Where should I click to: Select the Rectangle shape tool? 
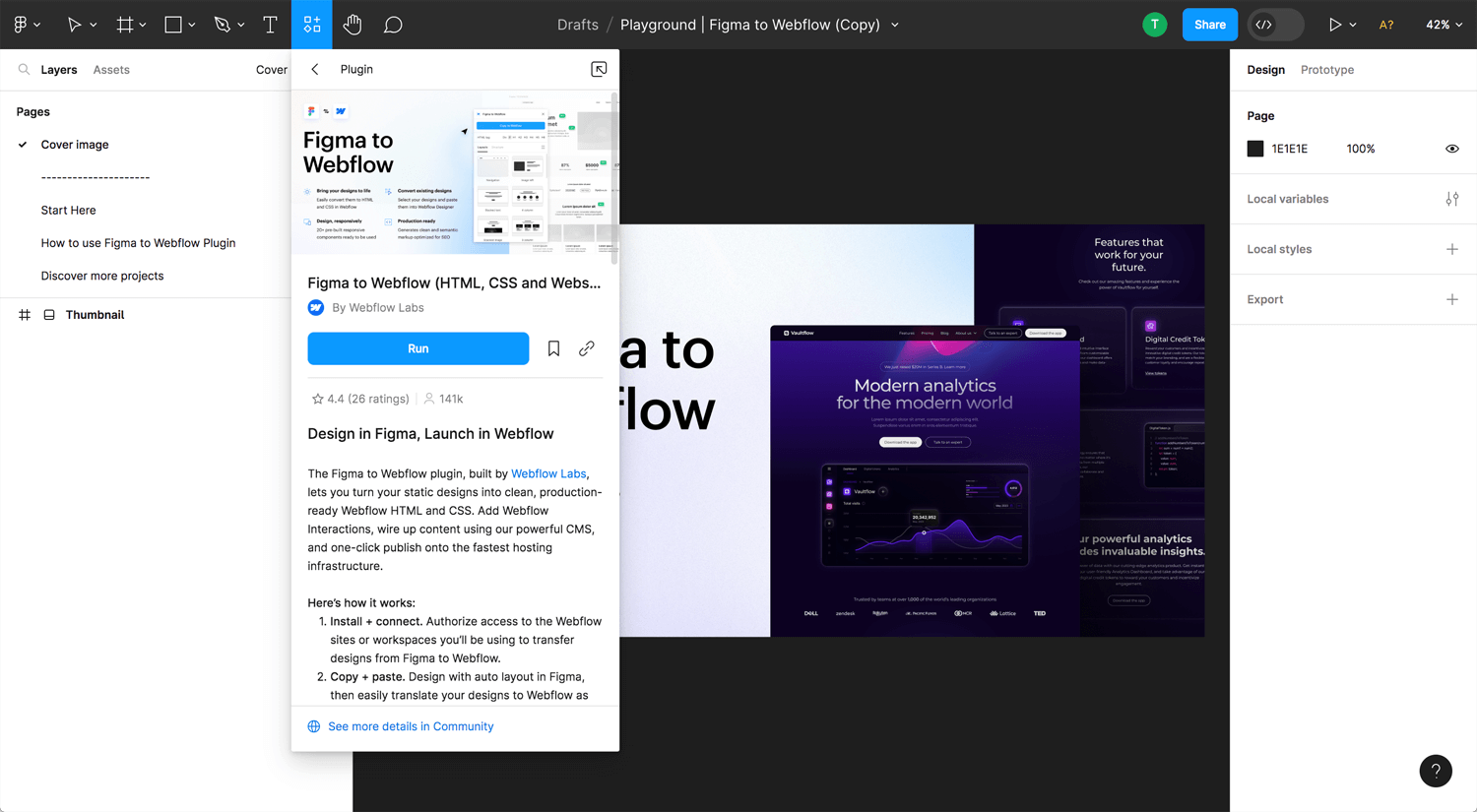(x=173, y=25)
